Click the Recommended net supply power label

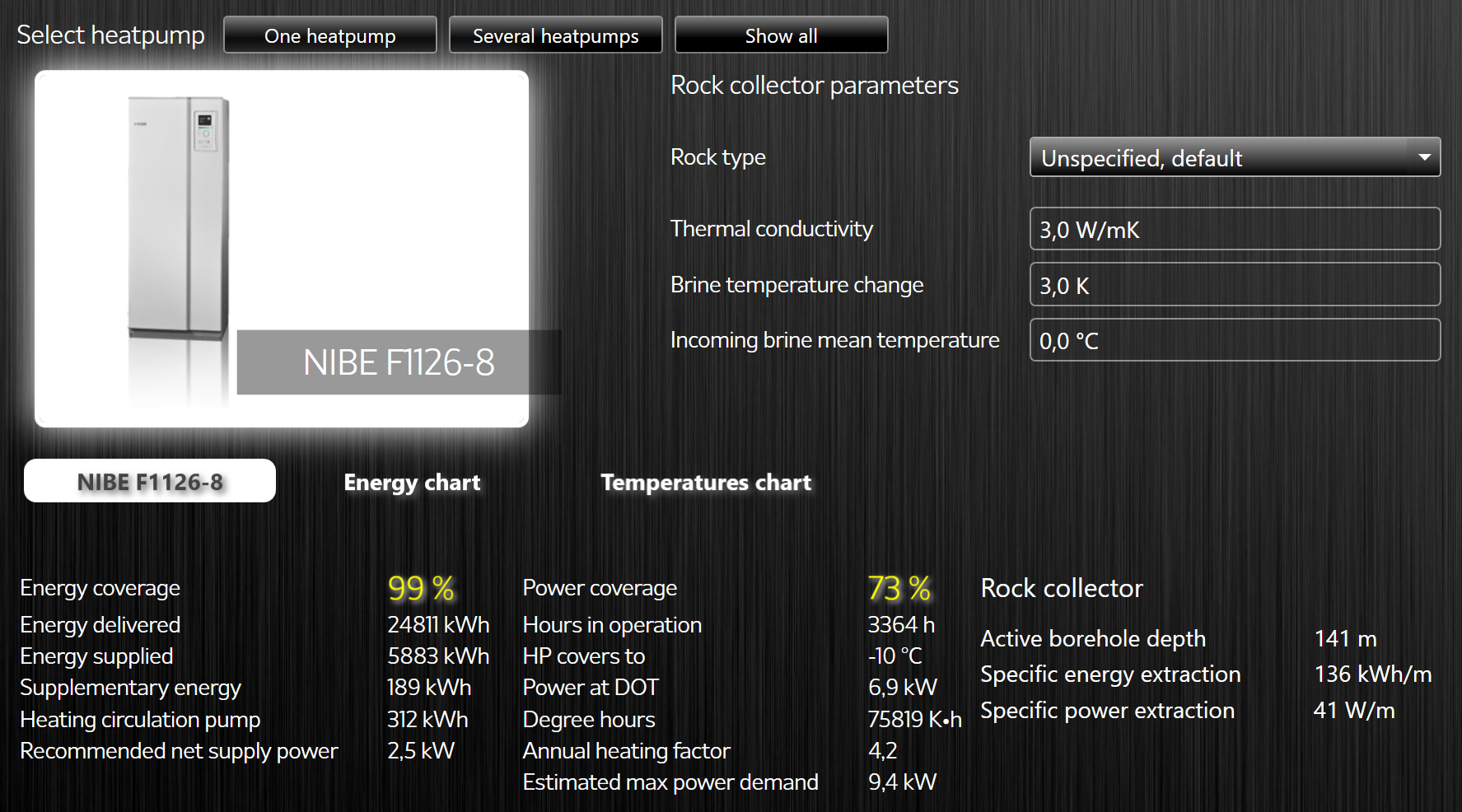pos(179,751)
